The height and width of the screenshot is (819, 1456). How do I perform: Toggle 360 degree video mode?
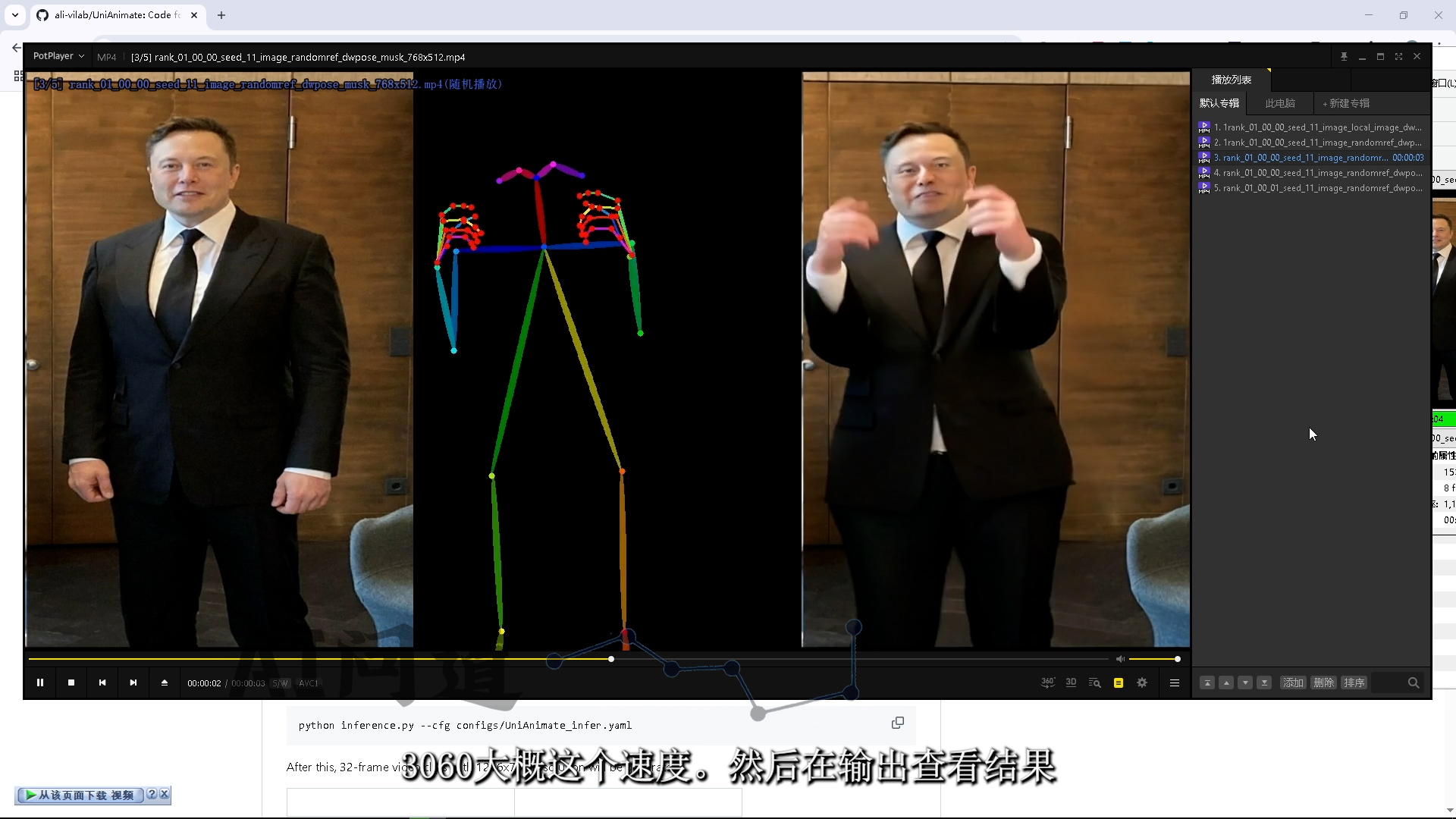pyautogui.click(x=1047, y=682)
